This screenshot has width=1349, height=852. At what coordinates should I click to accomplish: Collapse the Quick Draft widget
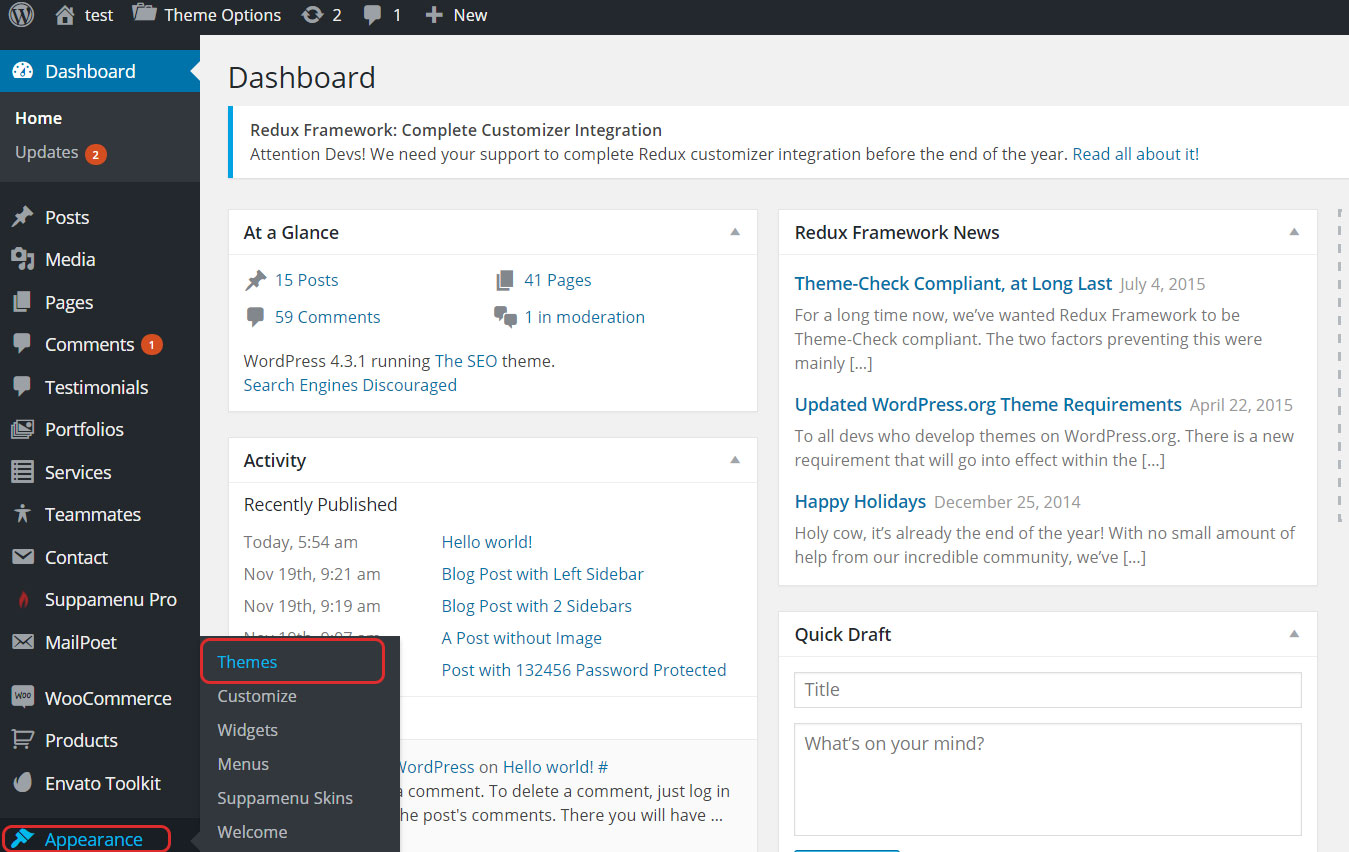(x=1294, y=634)
